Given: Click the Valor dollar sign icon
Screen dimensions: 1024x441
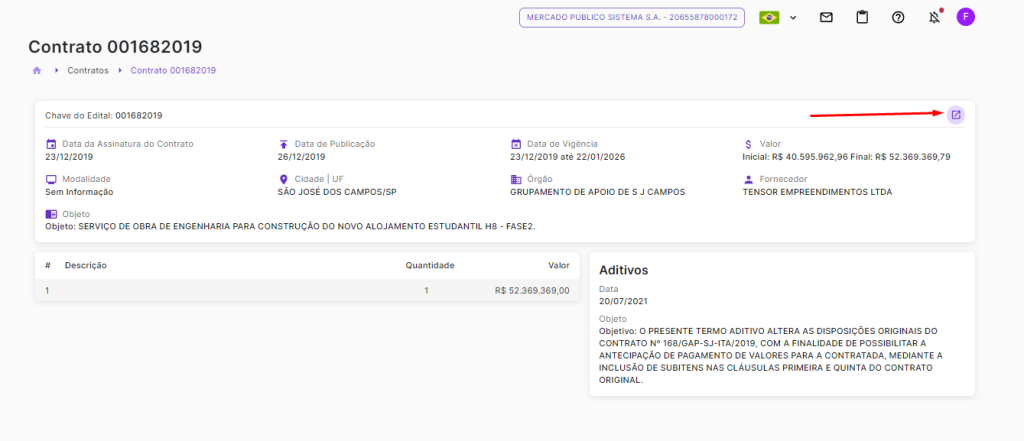Looking at the screenshot, I should click(x=748, y=144).
